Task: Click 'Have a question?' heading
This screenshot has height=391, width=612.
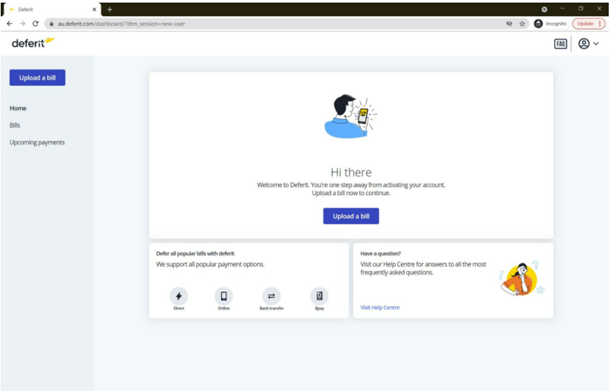Action: click(381, 254)
